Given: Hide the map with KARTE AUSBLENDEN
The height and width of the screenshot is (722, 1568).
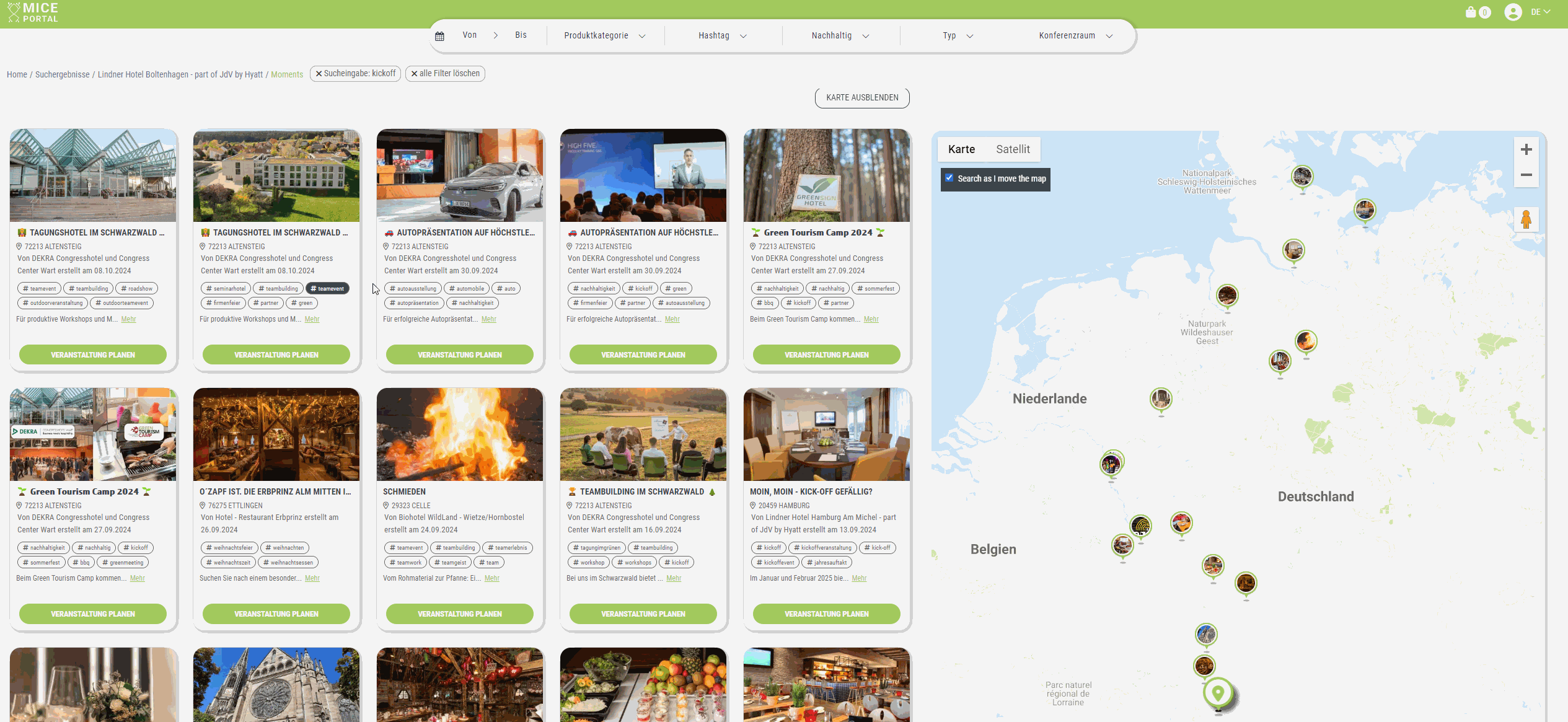Looking at the screenshot, I should [862, 98].
